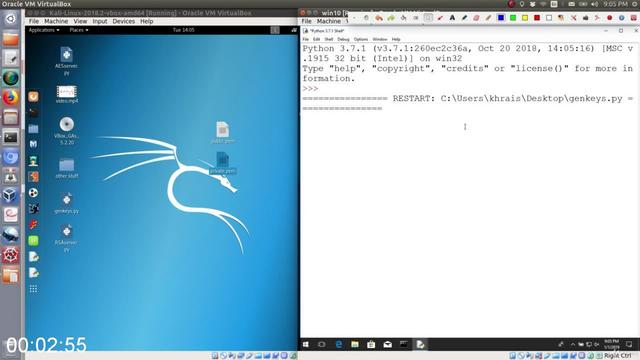Click Windows Start button in win10 taskbar
Image resolution: width=640 pixels, height=360 pixels.
point(306,344)
